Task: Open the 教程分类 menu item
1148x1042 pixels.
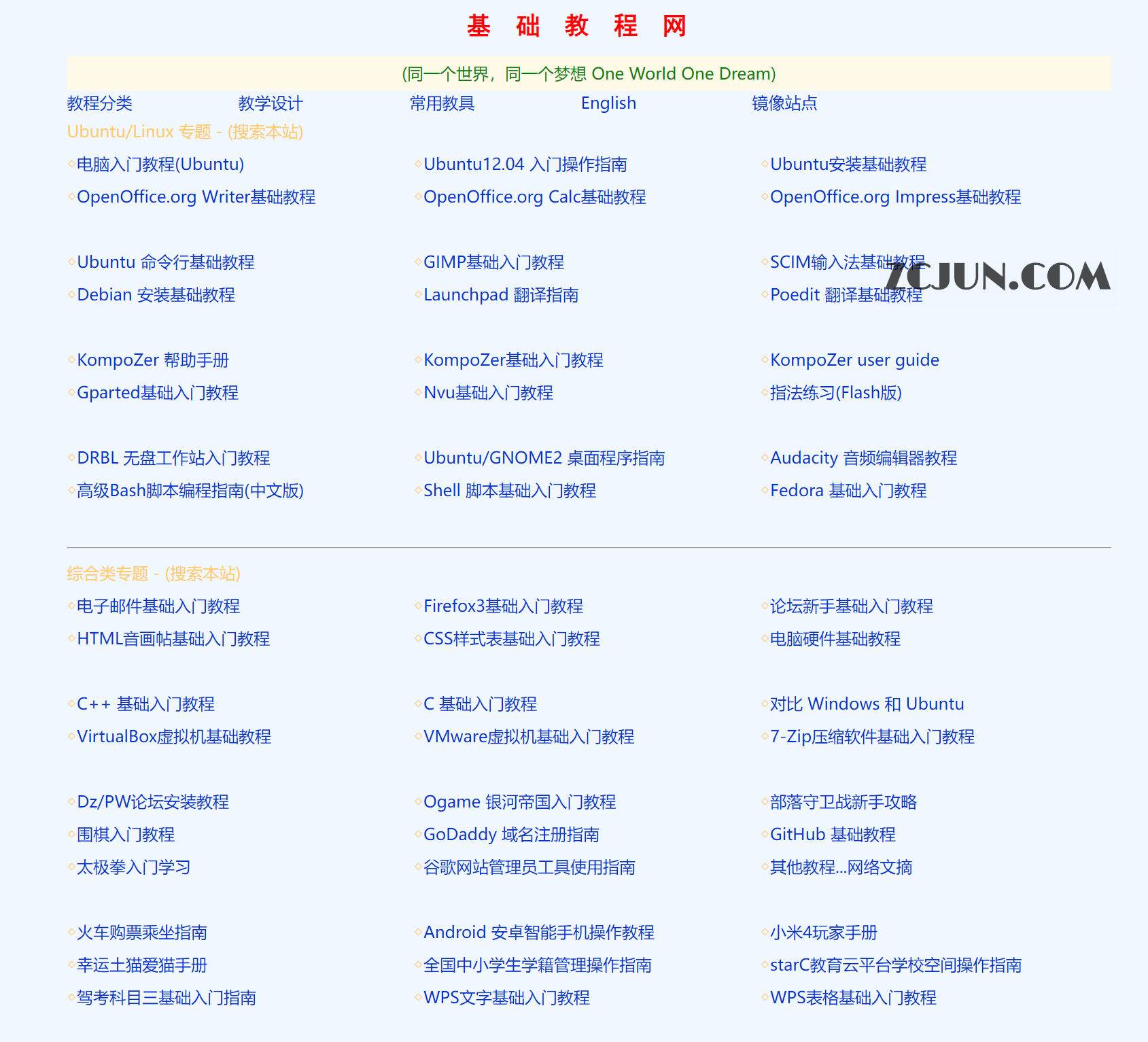Action: (100, 103)
